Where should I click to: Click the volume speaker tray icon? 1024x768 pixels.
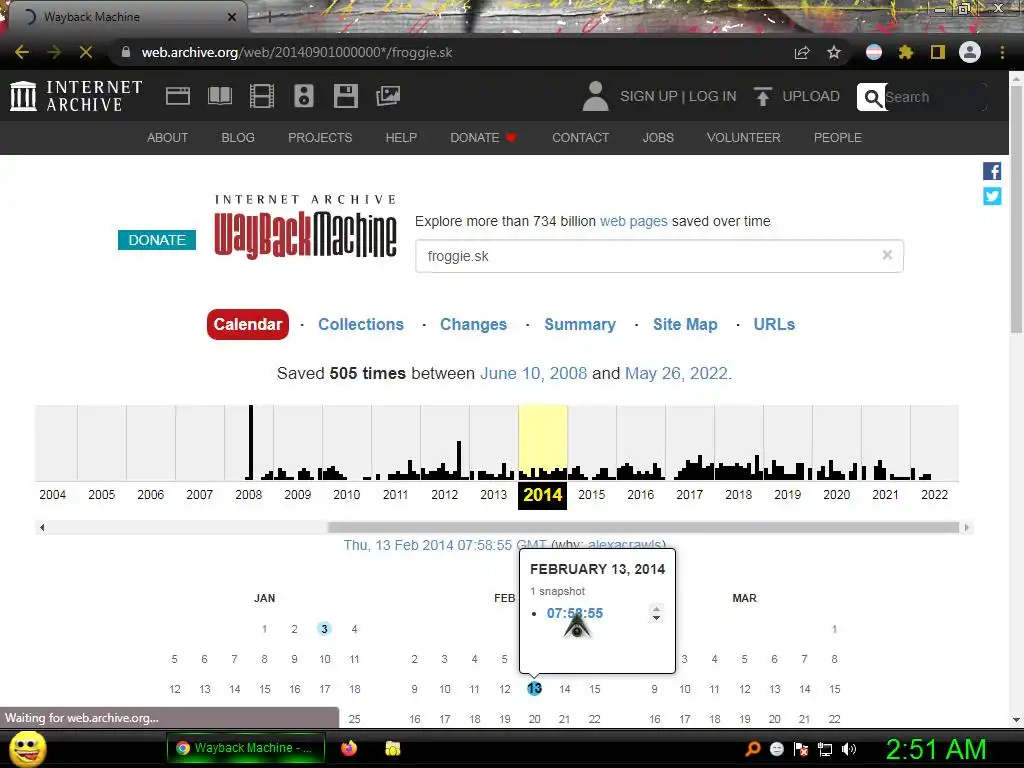[848, 749]
